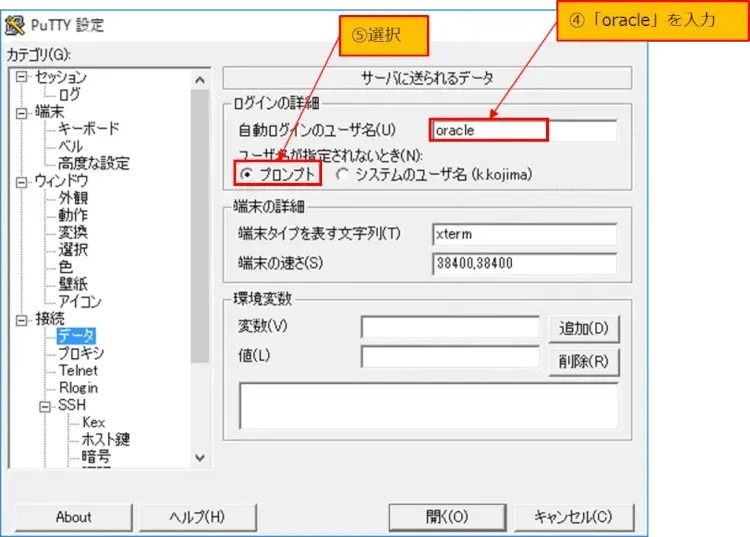Select the 色 (colour) category
The image size is (750, 537).
tap(65, 267)
